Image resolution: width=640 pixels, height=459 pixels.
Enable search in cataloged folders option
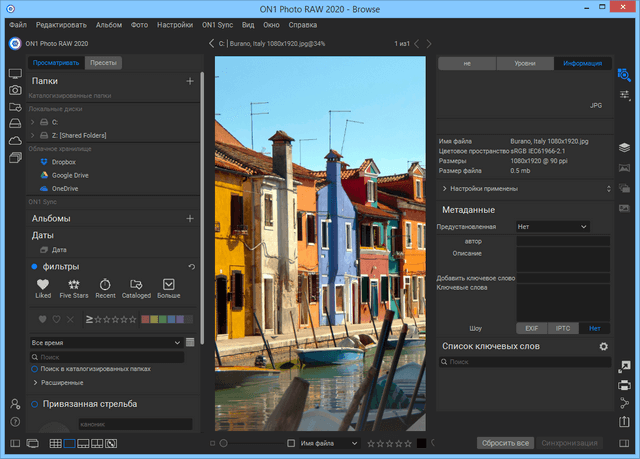pyautogui.click(x=34, y=369)
